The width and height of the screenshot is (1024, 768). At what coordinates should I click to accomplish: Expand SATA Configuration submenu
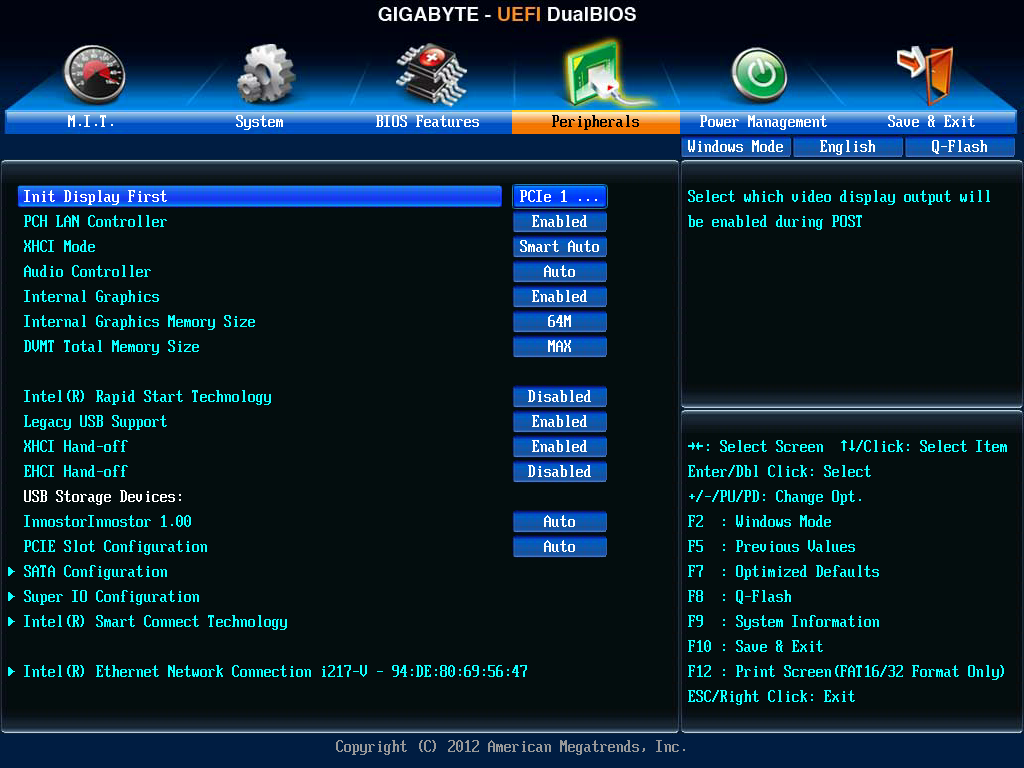(x=95, y=572)
